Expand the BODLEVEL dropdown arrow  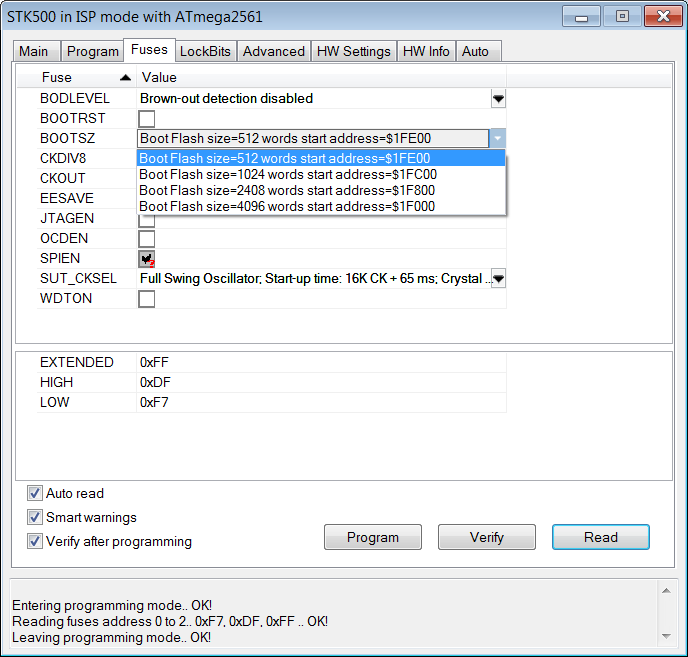click(498, 99)
